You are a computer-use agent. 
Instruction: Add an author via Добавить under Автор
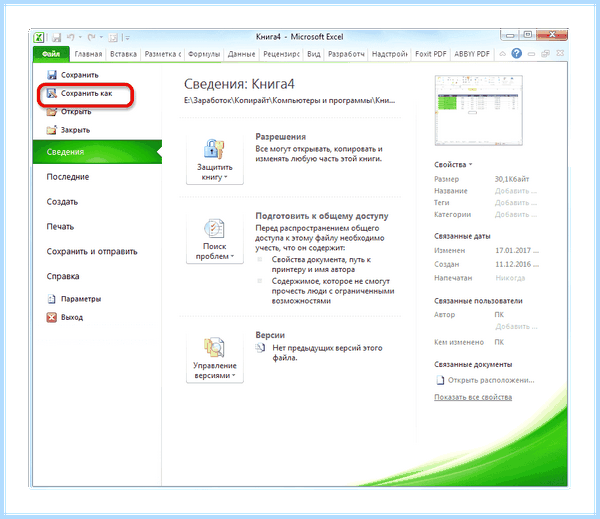(516, 326)
